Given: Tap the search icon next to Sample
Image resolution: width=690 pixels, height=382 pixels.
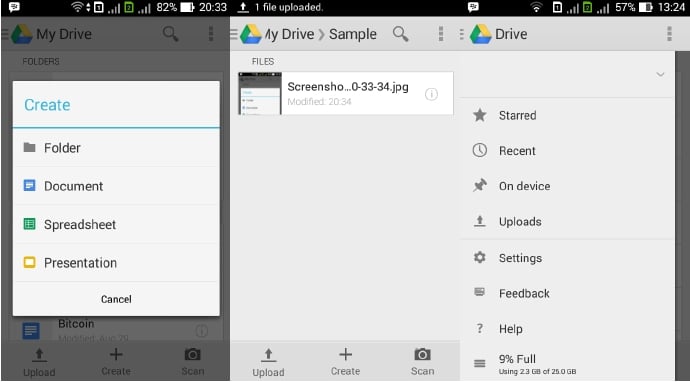Looking at the screenshot, I should pos(400,34).
